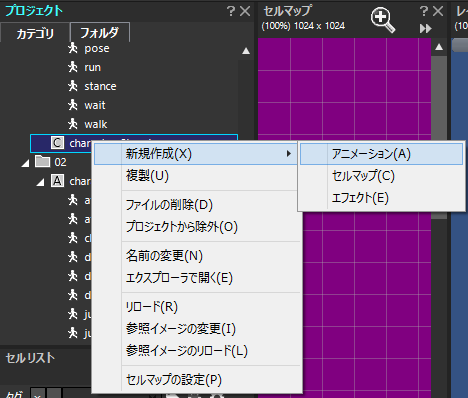Image resolution: width=468 pixels, height=398 pixels.
Task: Click the cellmap C icon in selected row
Action: tap(57, 143)
